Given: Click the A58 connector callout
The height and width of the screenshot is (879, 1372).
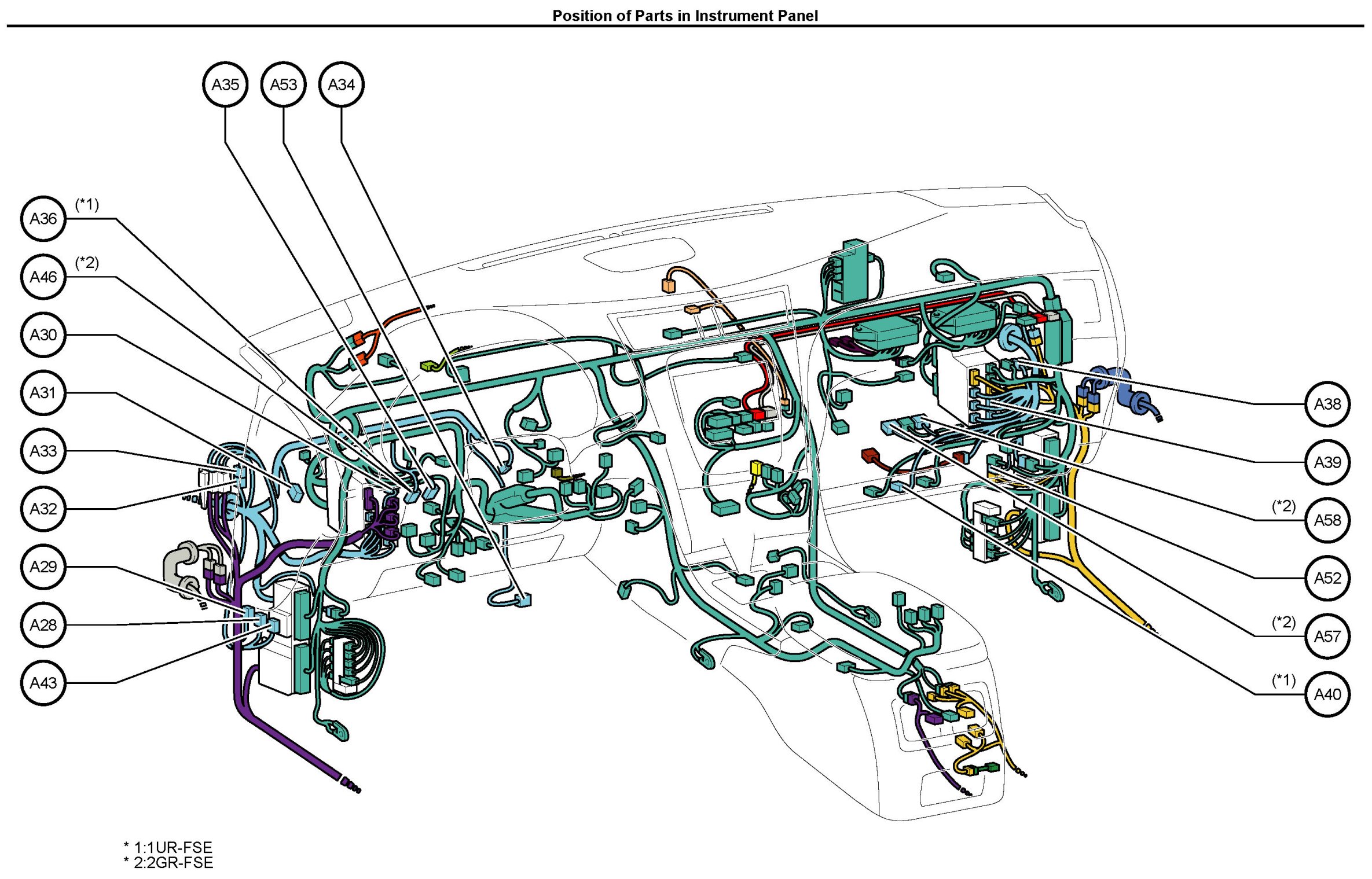Looking at the screenshot, I should click(1327, 520).
